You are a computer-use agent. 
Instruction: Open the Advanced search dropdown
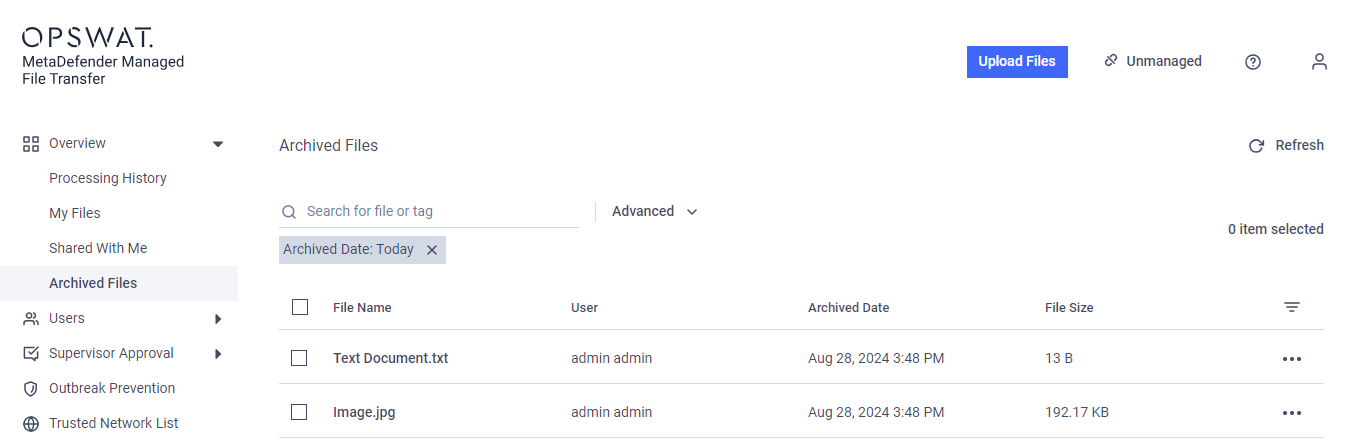655,211
